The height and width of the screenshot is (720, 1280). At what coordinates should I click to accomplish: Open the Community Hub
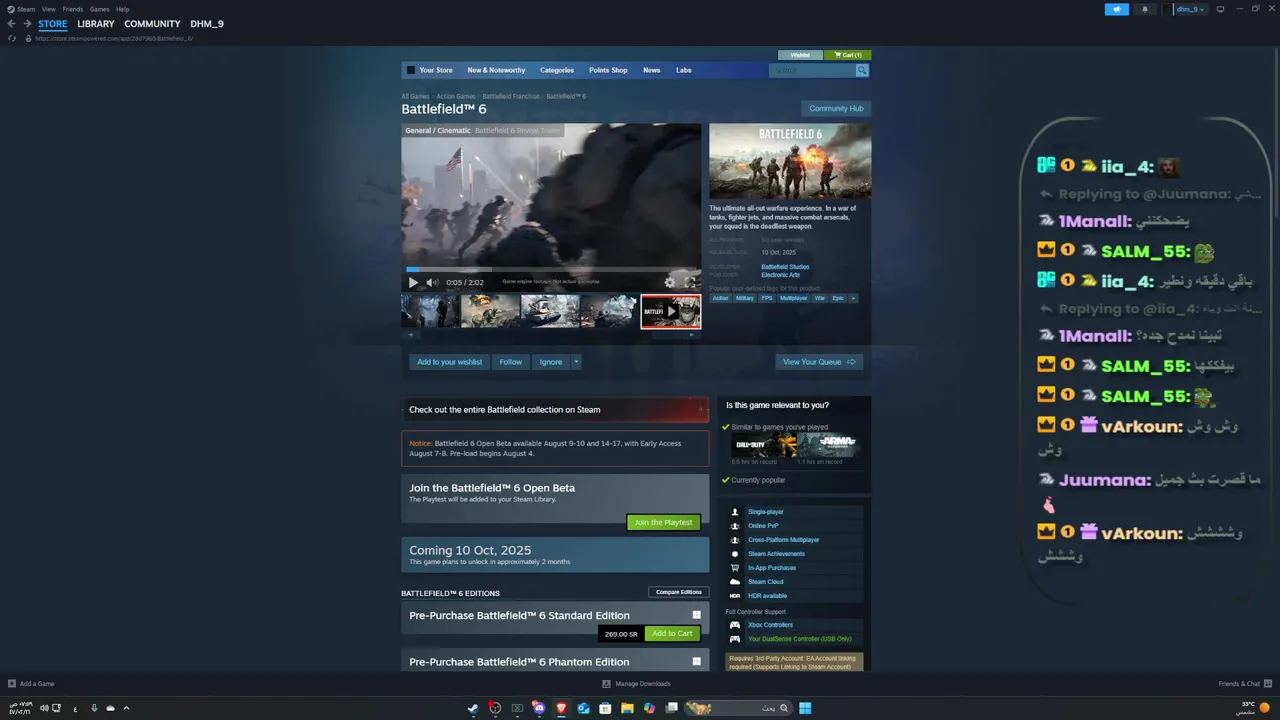click(x=836, y=108)
